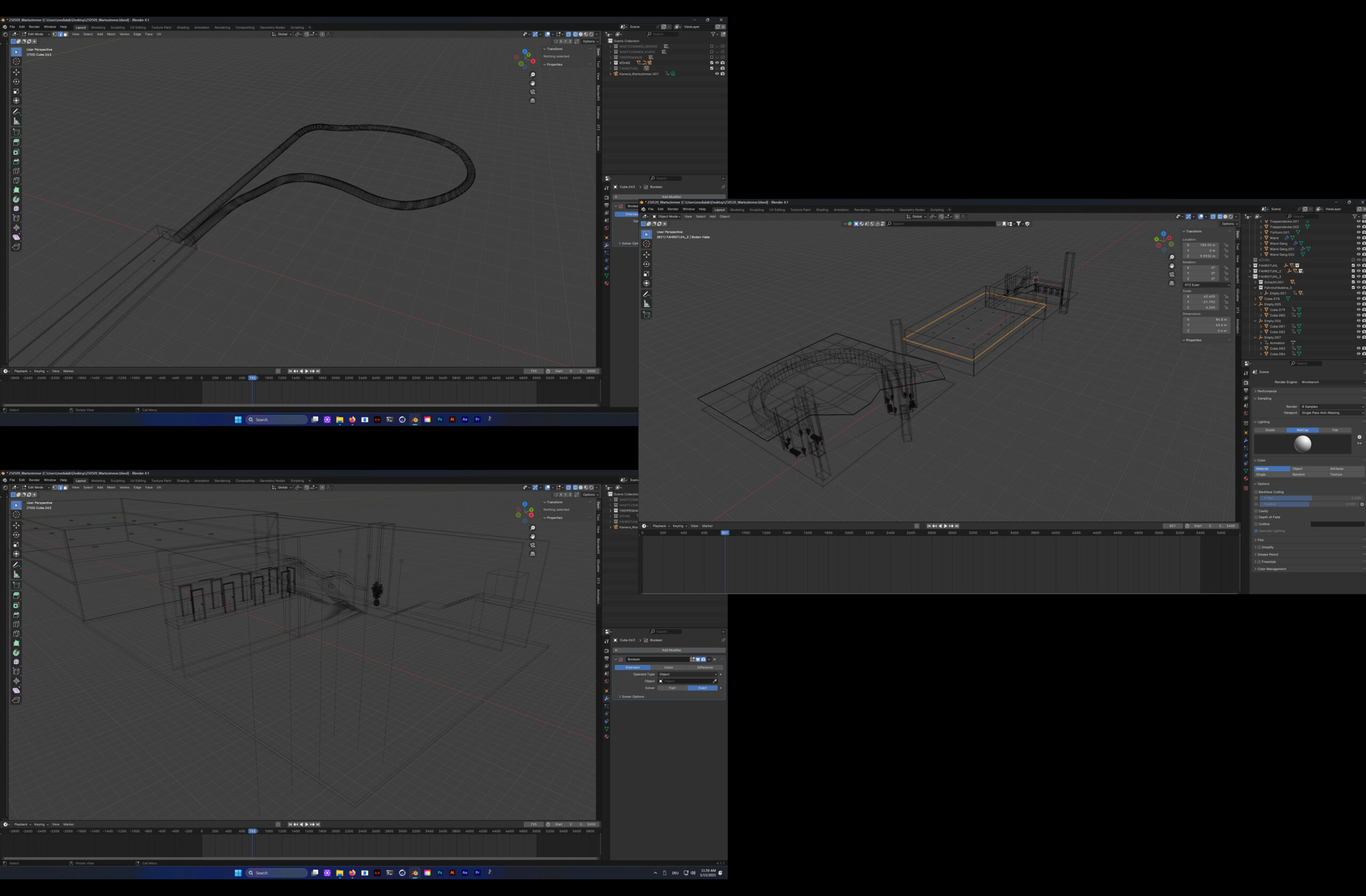
Task: Open Scale tool in the lower window toolbar
Action: click(16, 545)
